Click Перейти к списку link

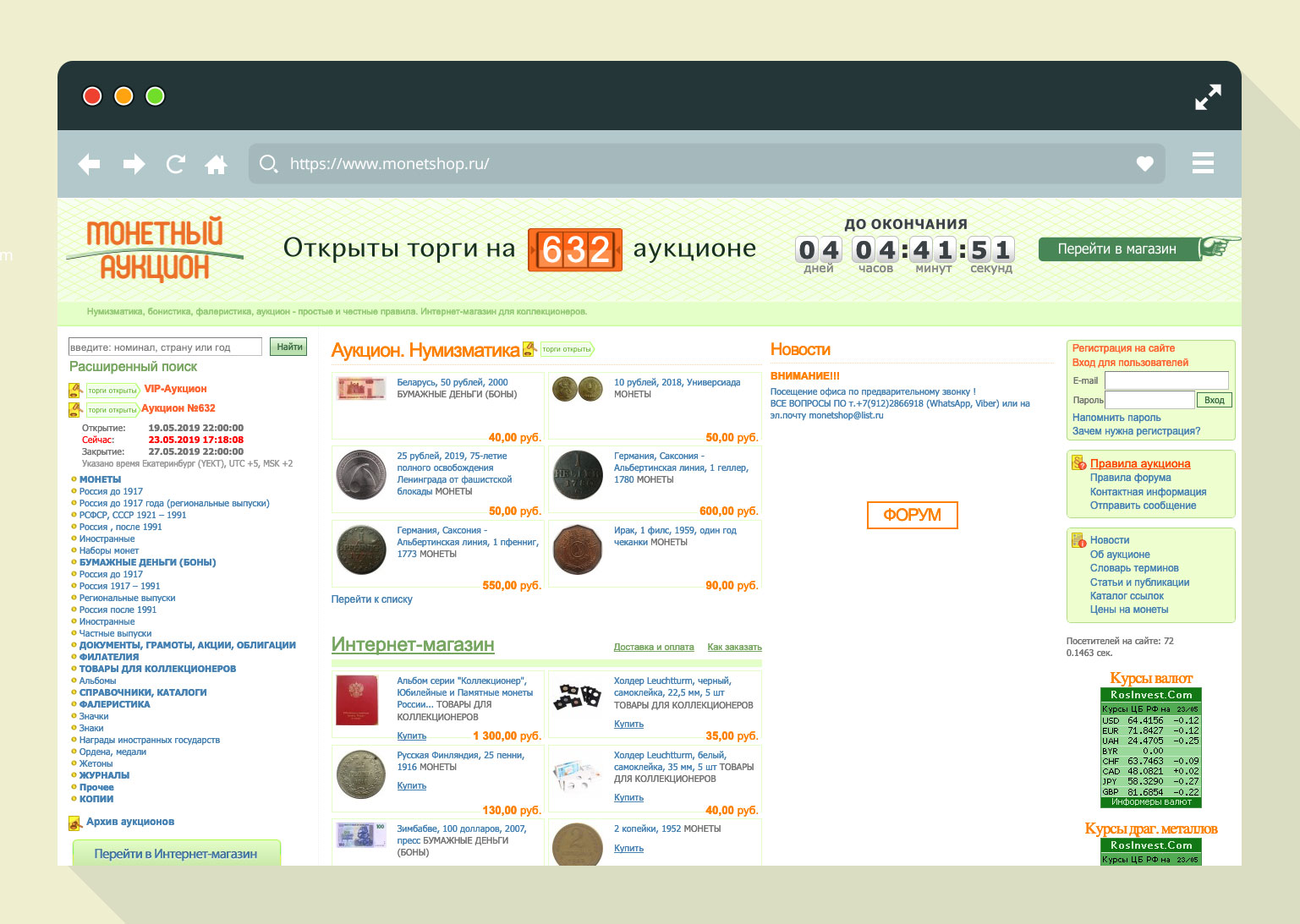(x=372, y=599)
